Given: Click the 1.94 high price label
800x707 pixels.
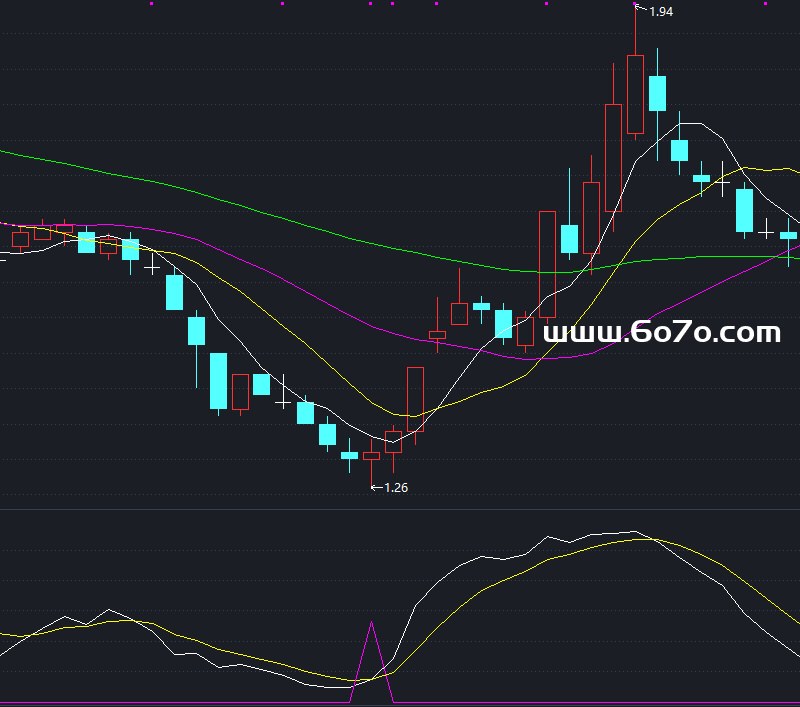Looking at the screenshot, I should click(x=661, y=12).
